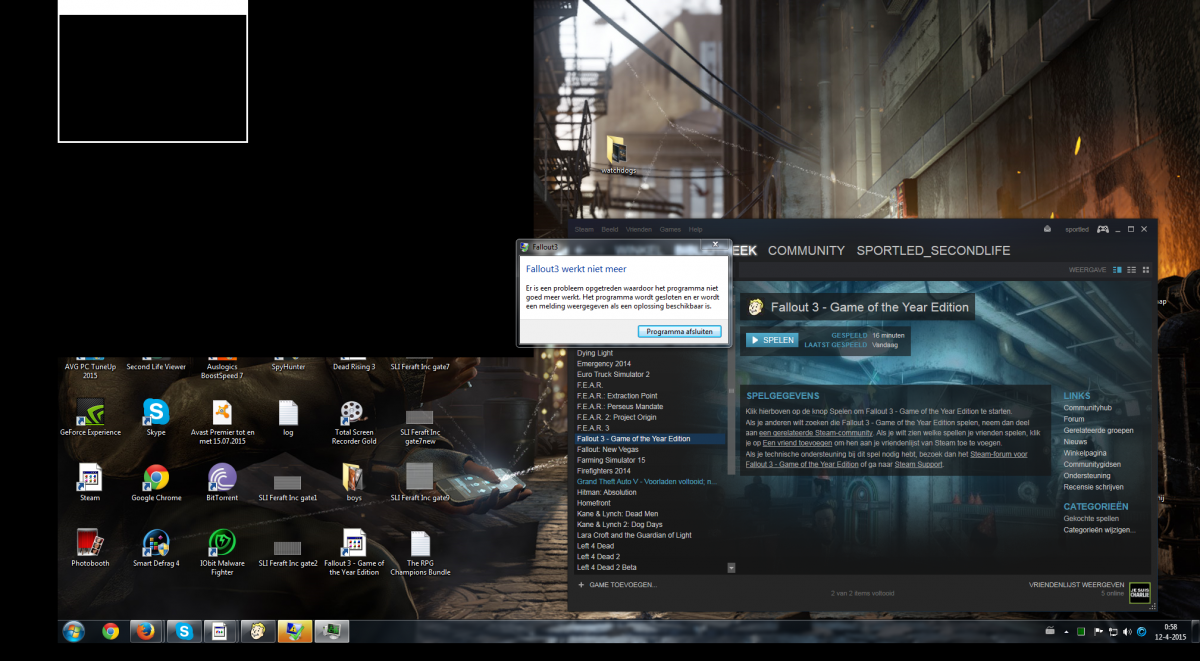Open Skype desktop shortcut
1200x661 pixels.
[x=156, y=418]
